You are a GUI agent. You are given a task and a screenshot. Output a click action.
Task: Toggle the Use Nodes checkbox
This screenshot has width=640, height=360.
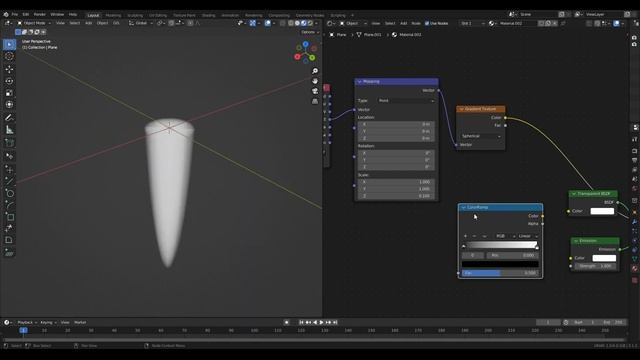pos(427,23)
